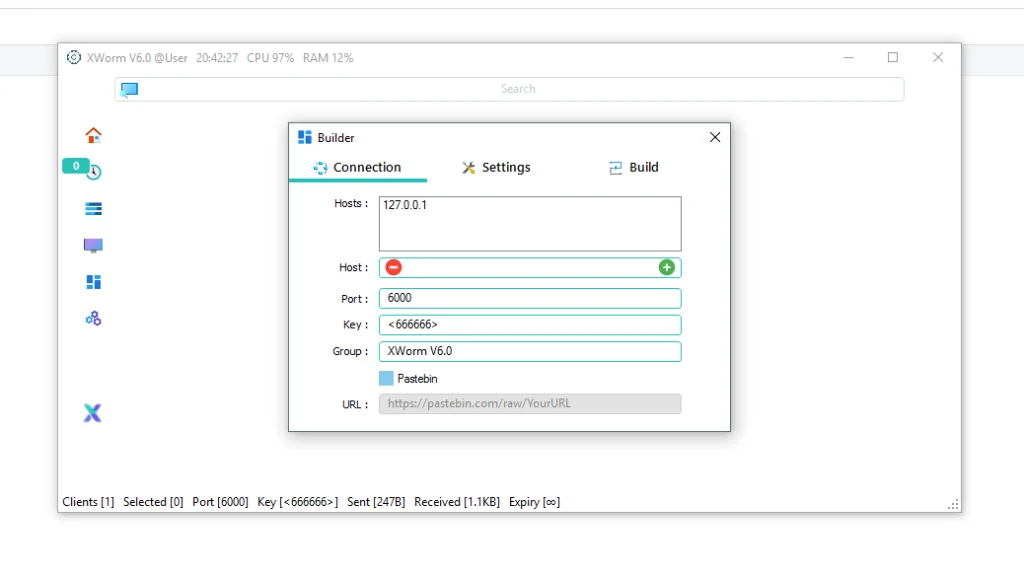Select the Group field showing XWorm V6.0
Screen dimensions: 1024x576
point(530,351)
